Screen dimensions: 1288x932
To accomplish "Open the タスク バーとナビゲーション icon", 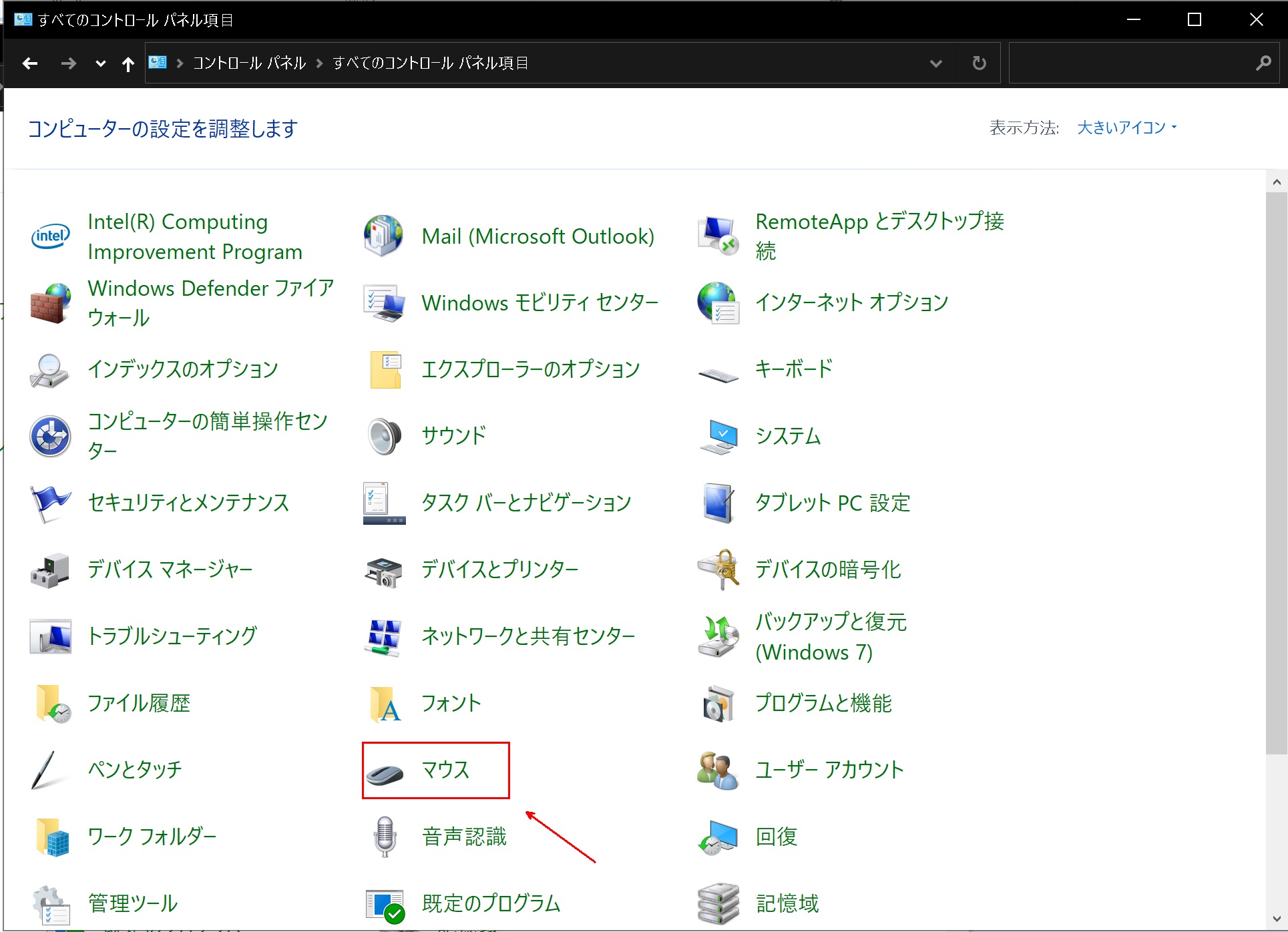I will [384, 503].
